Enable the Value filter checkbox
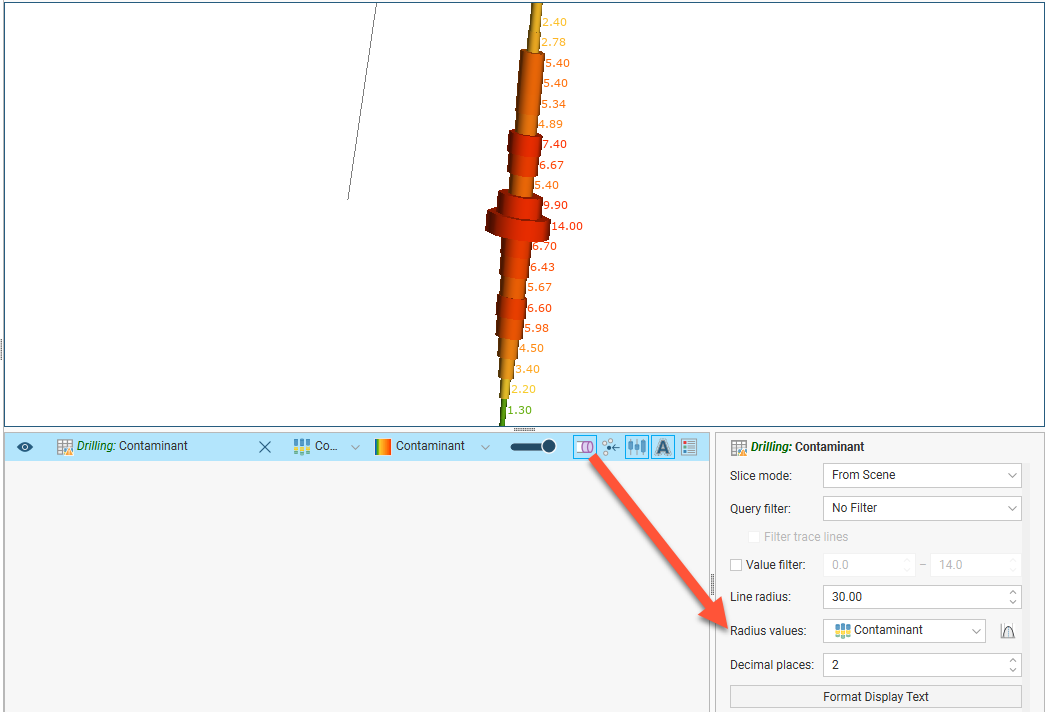The image size is (1045, 712). tap(737, 565)
